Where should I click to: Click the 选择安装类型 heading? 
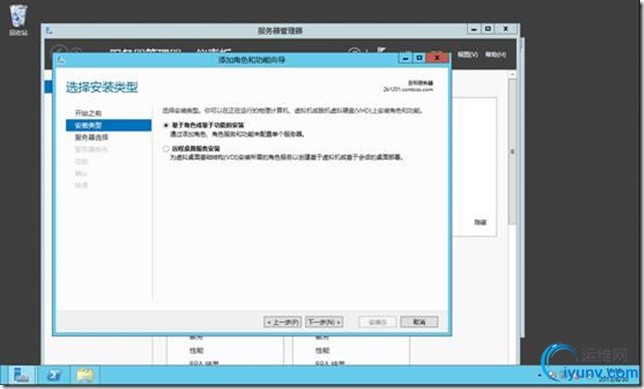102,87
